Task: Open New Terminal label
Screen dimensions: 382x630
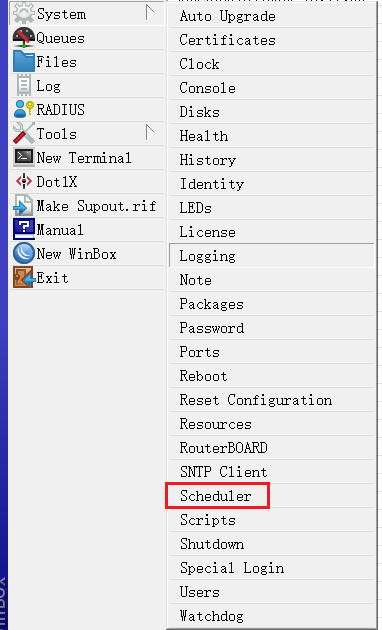Action: [x=84, y=158]
